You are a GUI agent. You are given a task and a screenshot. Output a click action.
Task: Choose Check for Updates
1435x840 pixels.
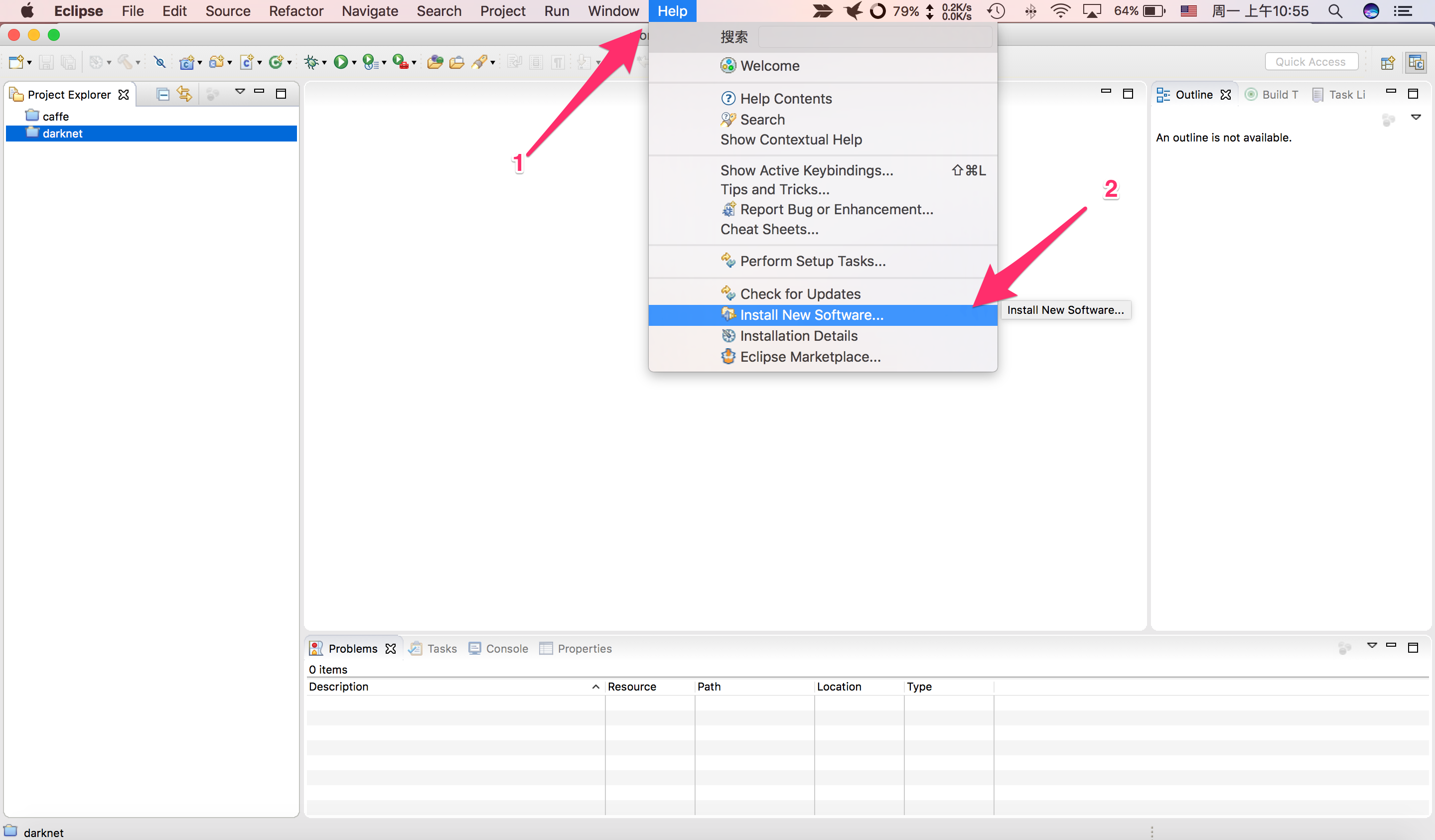tap(823, 294)
